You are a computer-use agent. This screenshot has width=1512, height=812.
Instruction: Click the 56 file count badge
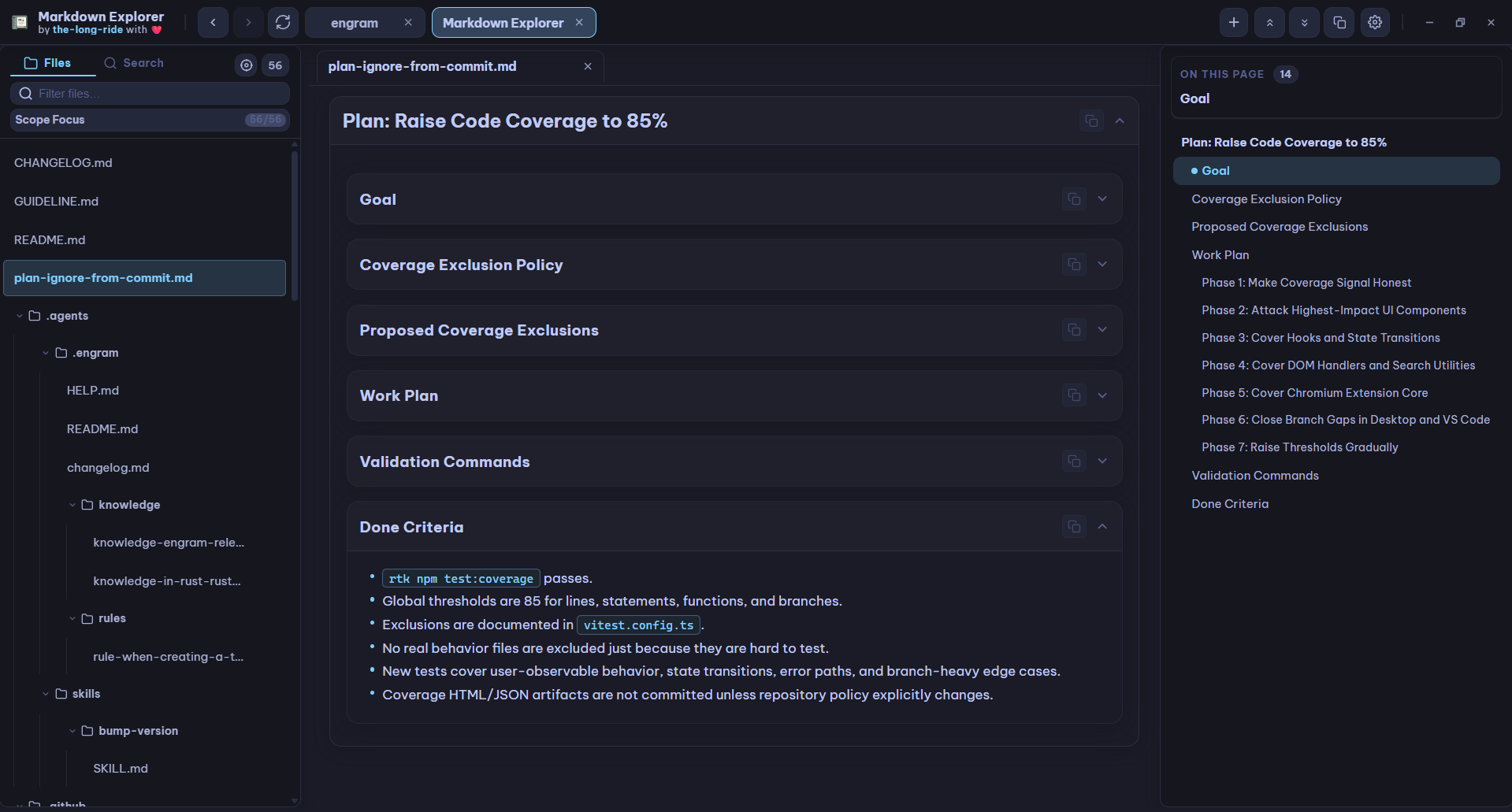pyautogui.click(x=275, y=65)
